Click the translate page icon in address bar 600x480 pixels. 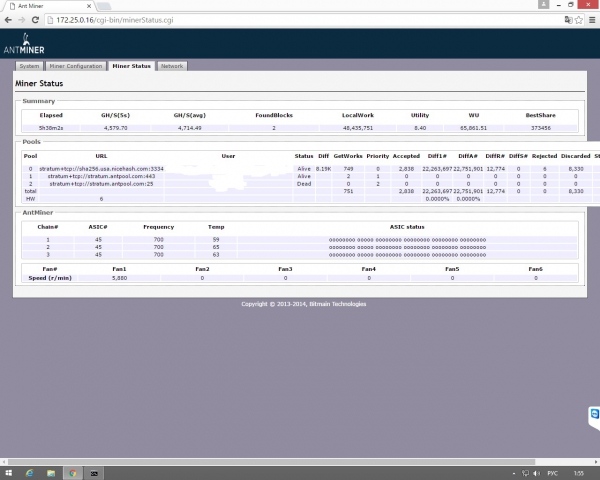569,20
